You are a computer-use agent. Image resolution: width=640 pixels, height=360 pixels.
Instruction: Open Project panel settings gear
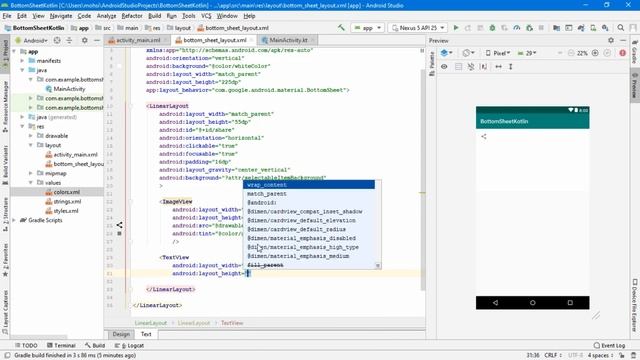[x=84, y=40]
